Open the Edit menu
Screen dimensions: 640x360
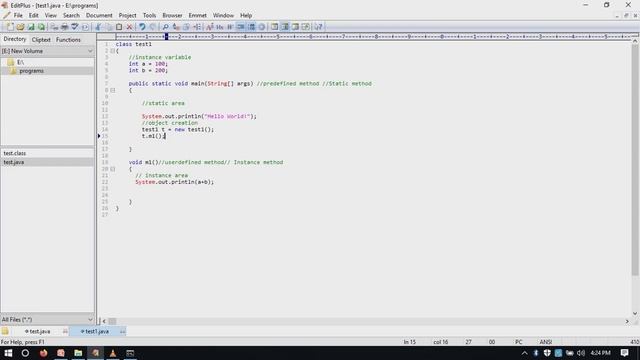(33, 16)
